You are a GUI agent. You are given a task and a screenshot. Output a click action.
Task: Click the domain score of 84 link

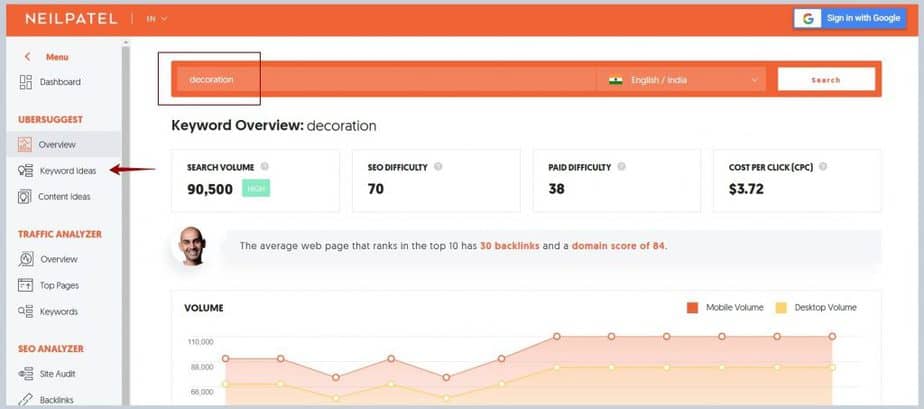pos(619,246)
